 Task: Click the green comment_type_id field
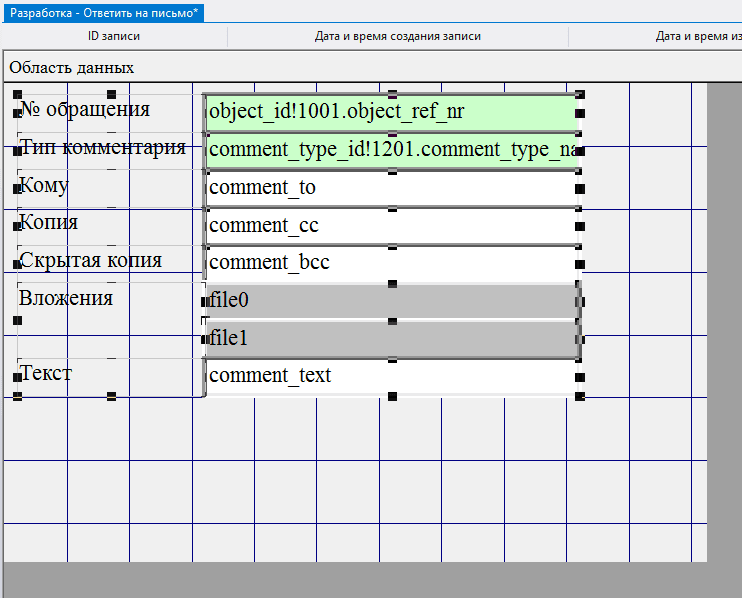click(x=390, y=150)
